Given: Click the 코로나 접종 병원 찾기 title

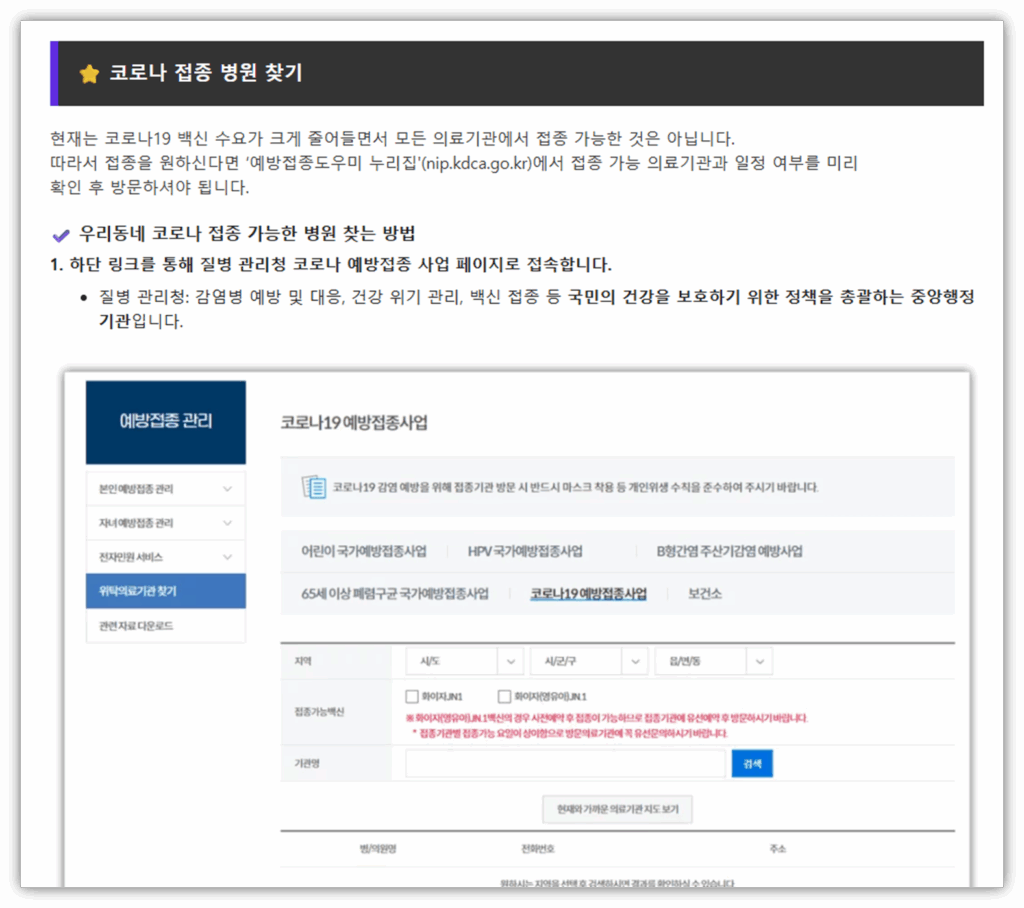Looking at the screenshot, I should [x=206, y=73].
